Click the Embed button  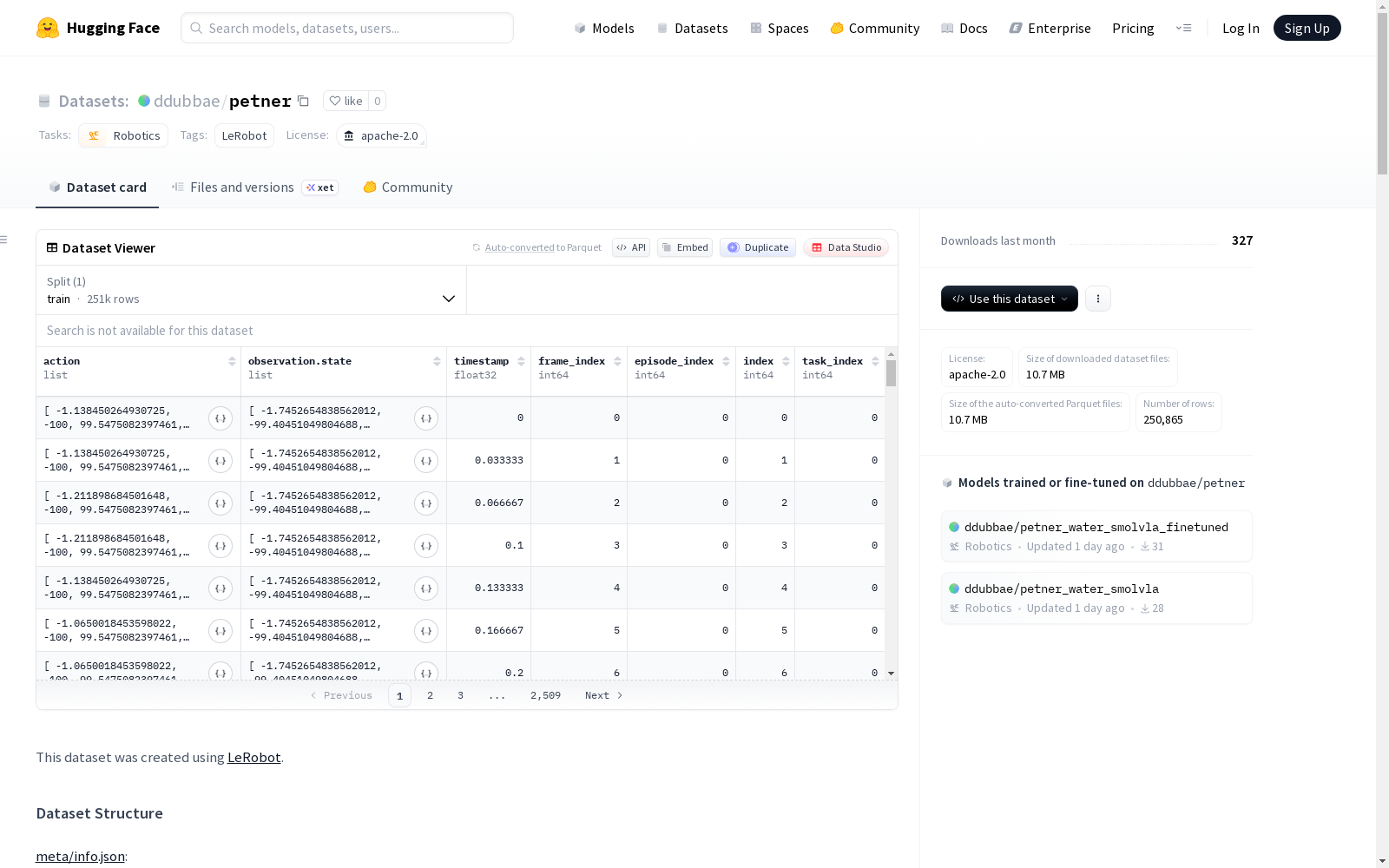[x=685, y=247]
